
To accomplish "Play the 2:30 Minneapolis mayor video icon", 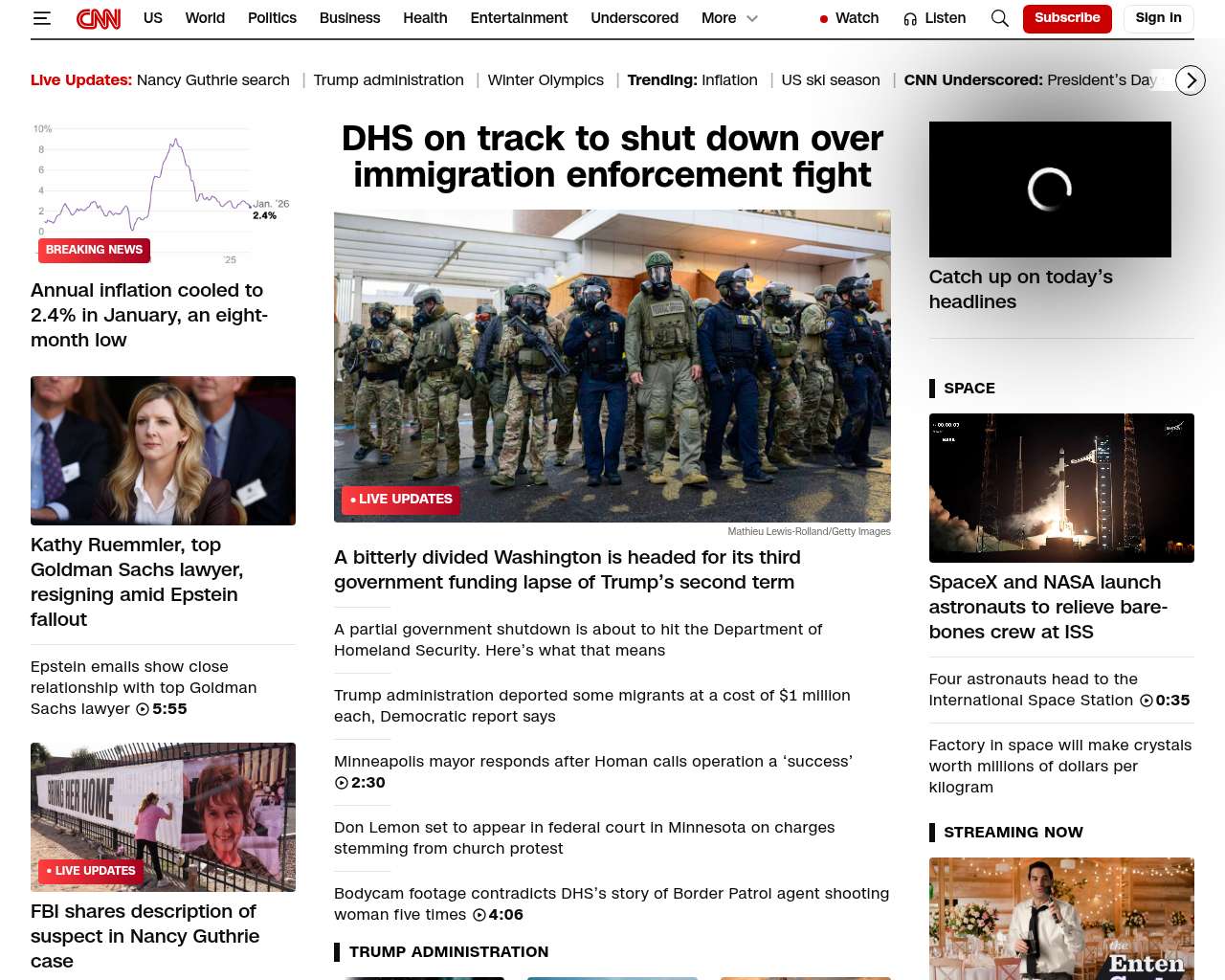I will pyautogui.click(x=342, y=783).
